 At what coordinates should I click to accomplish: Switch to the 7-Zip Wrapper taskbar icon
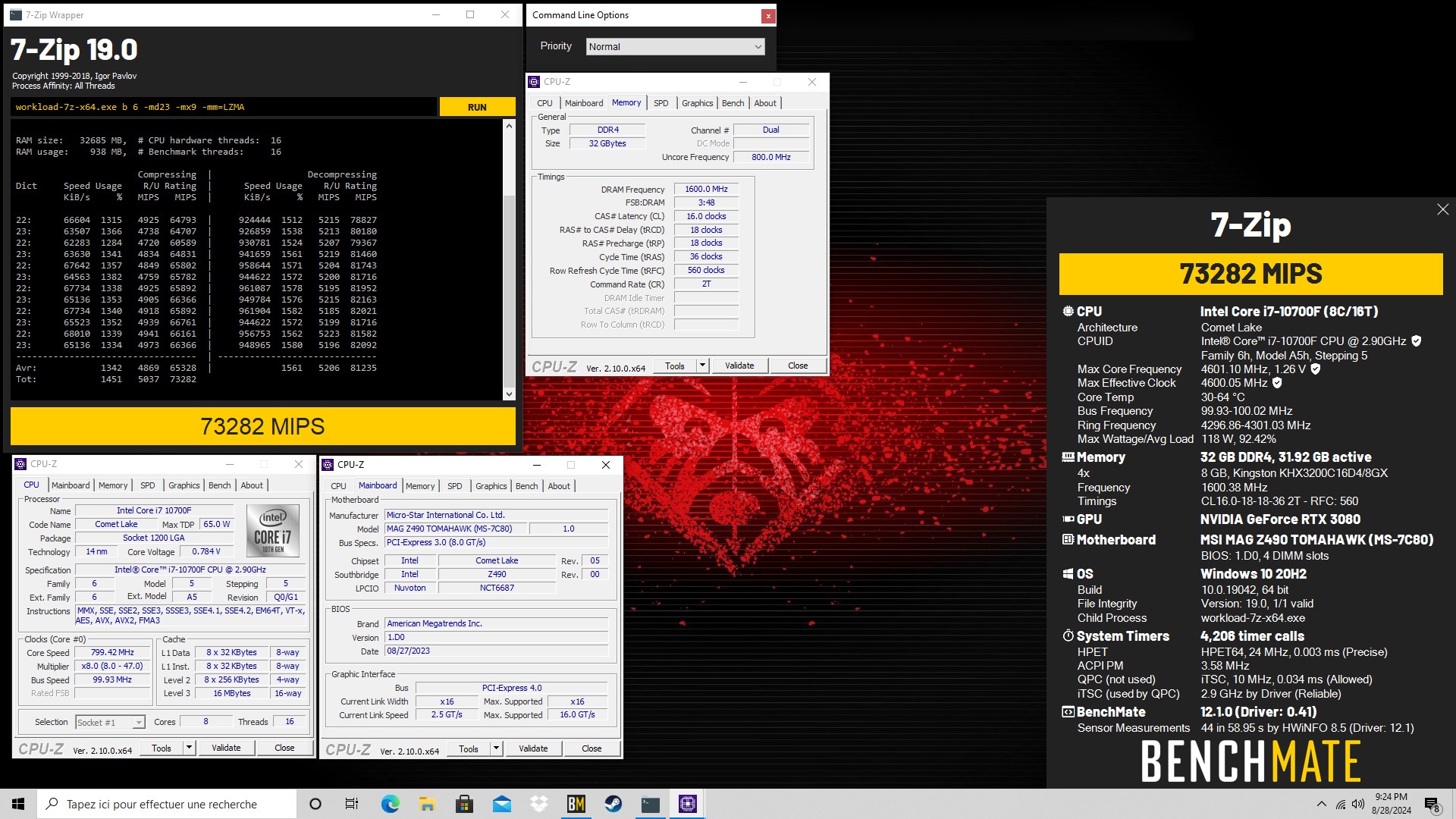click(650, 804)
